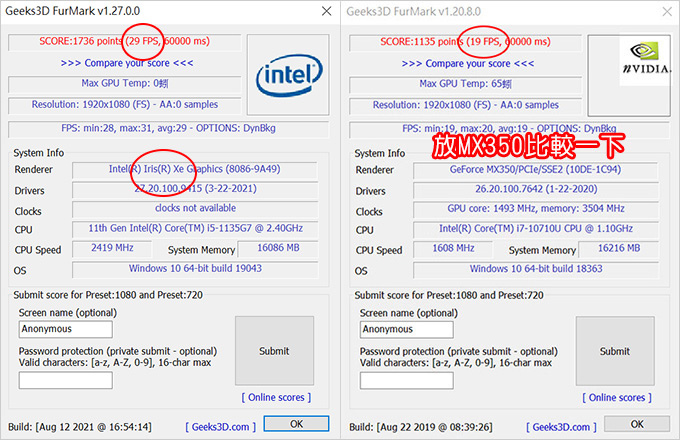680x440 pixels.
Task: Click driver version '26.20.100.7642 (1-22-2020)'
Action: [536, 189]
